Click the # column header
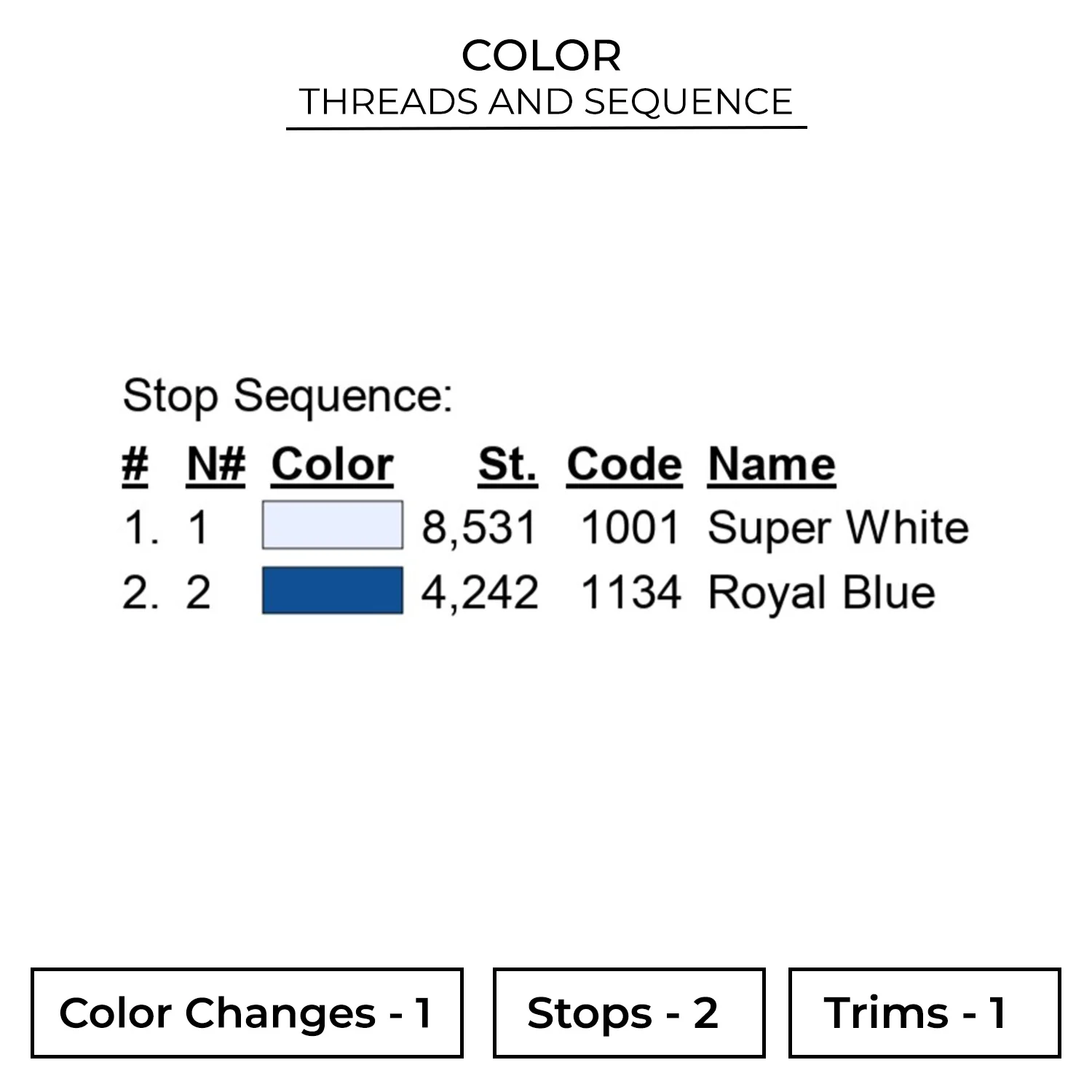 (135, 464)
